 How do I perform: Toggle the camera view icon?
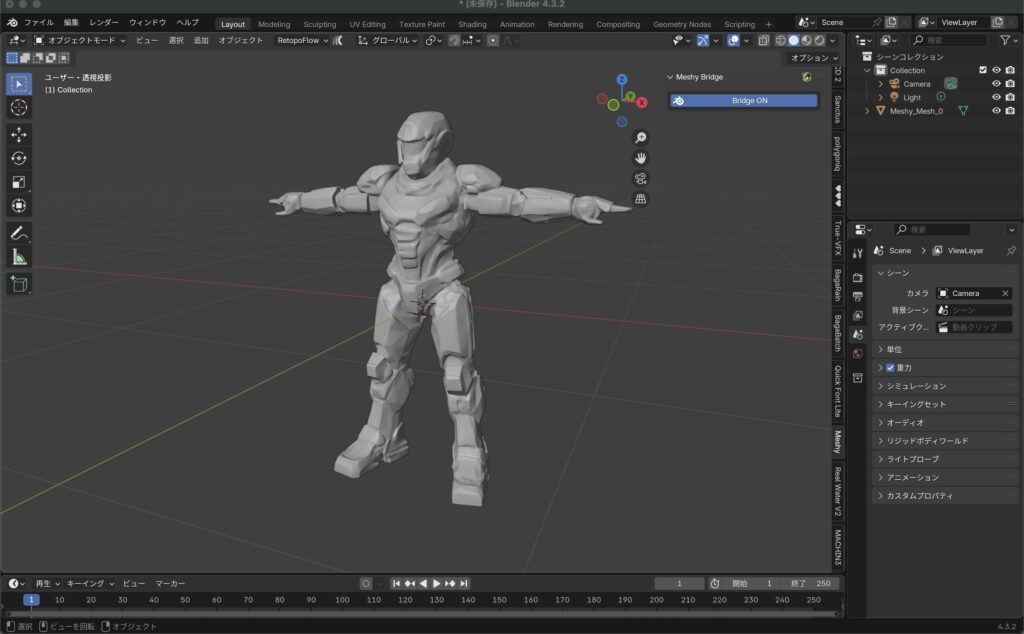[641, 178]
